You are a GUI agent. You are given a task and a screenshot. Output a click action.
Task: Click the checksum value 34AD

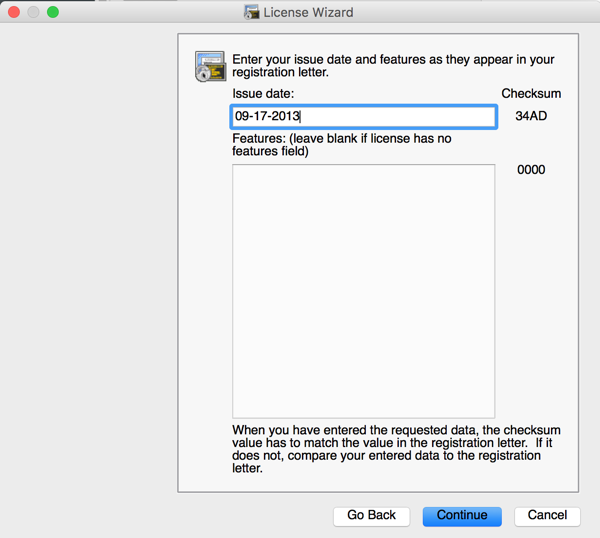point(531,116)
